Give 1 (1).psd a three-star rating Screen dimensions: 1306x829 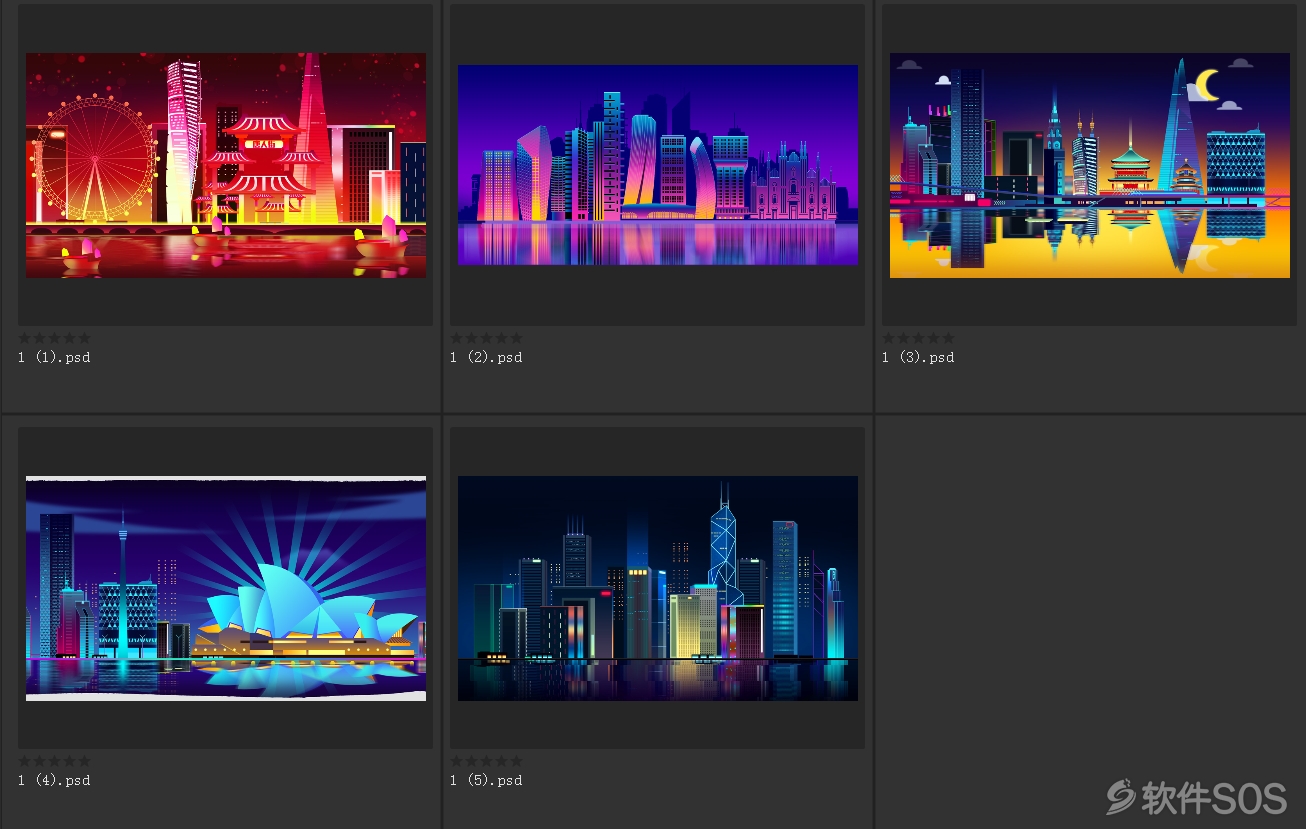pos(55,338)
